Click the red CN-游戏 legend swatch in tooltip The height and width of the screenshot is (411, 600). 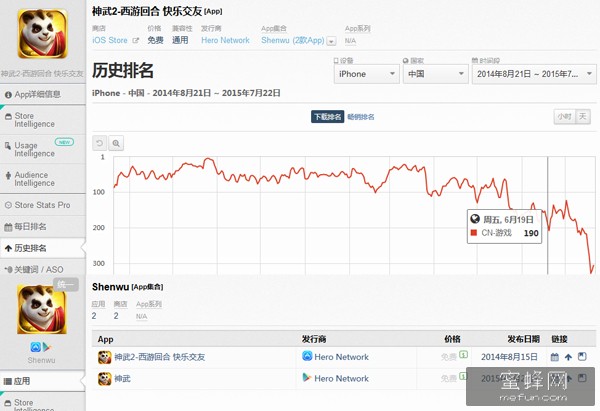coord(474,233)
